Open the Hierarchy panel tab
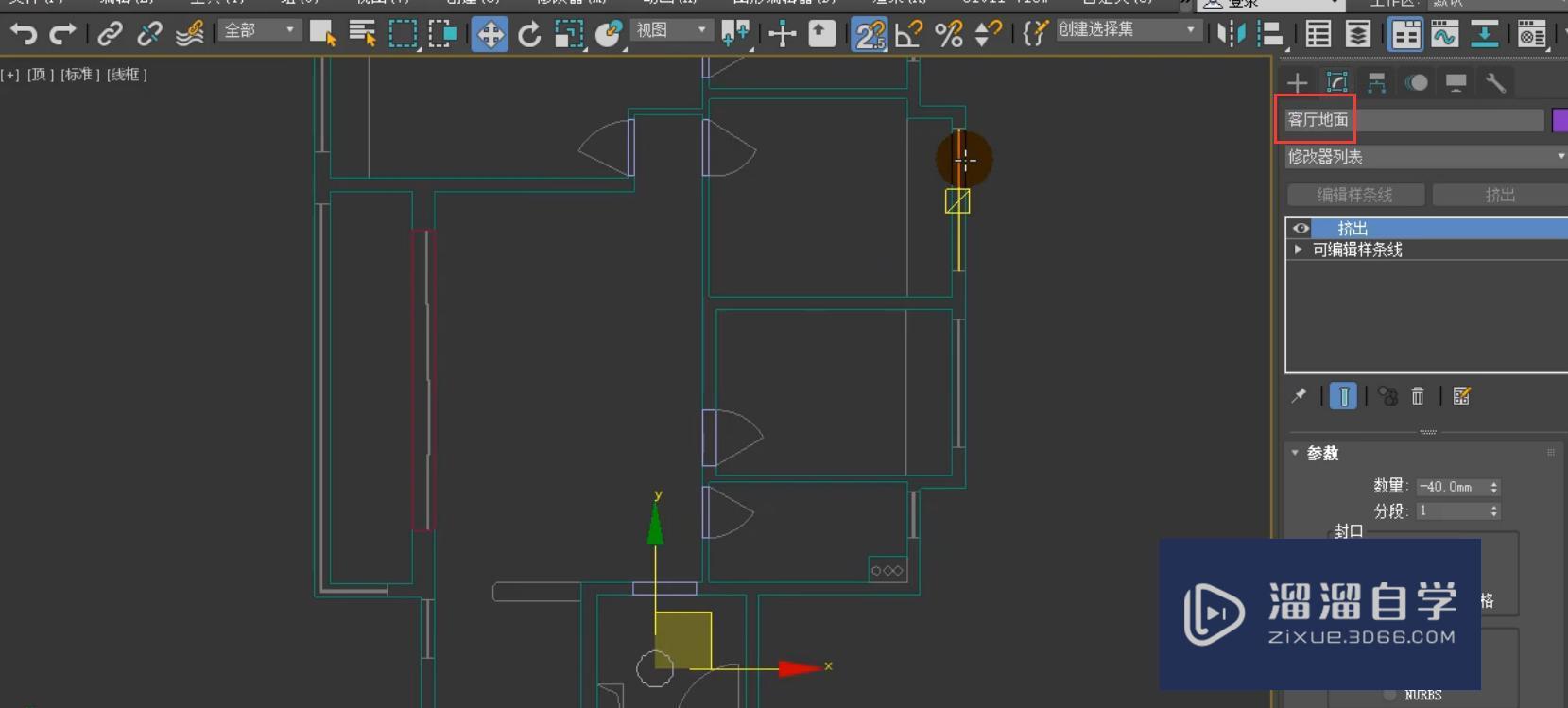The width and height of the screenshot is (1568, 708). pyautogui.click(x=1376, y=83)
